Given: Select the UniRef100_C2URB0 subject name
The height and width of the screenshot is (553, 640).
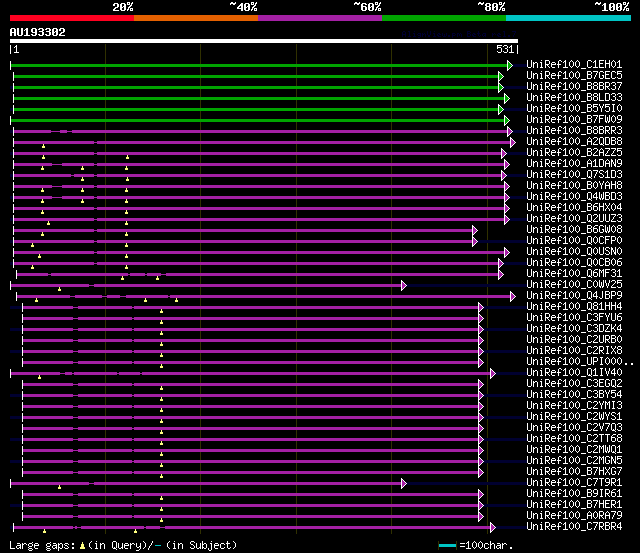Looking at the screenshot, I should click(x=574, y=340).
